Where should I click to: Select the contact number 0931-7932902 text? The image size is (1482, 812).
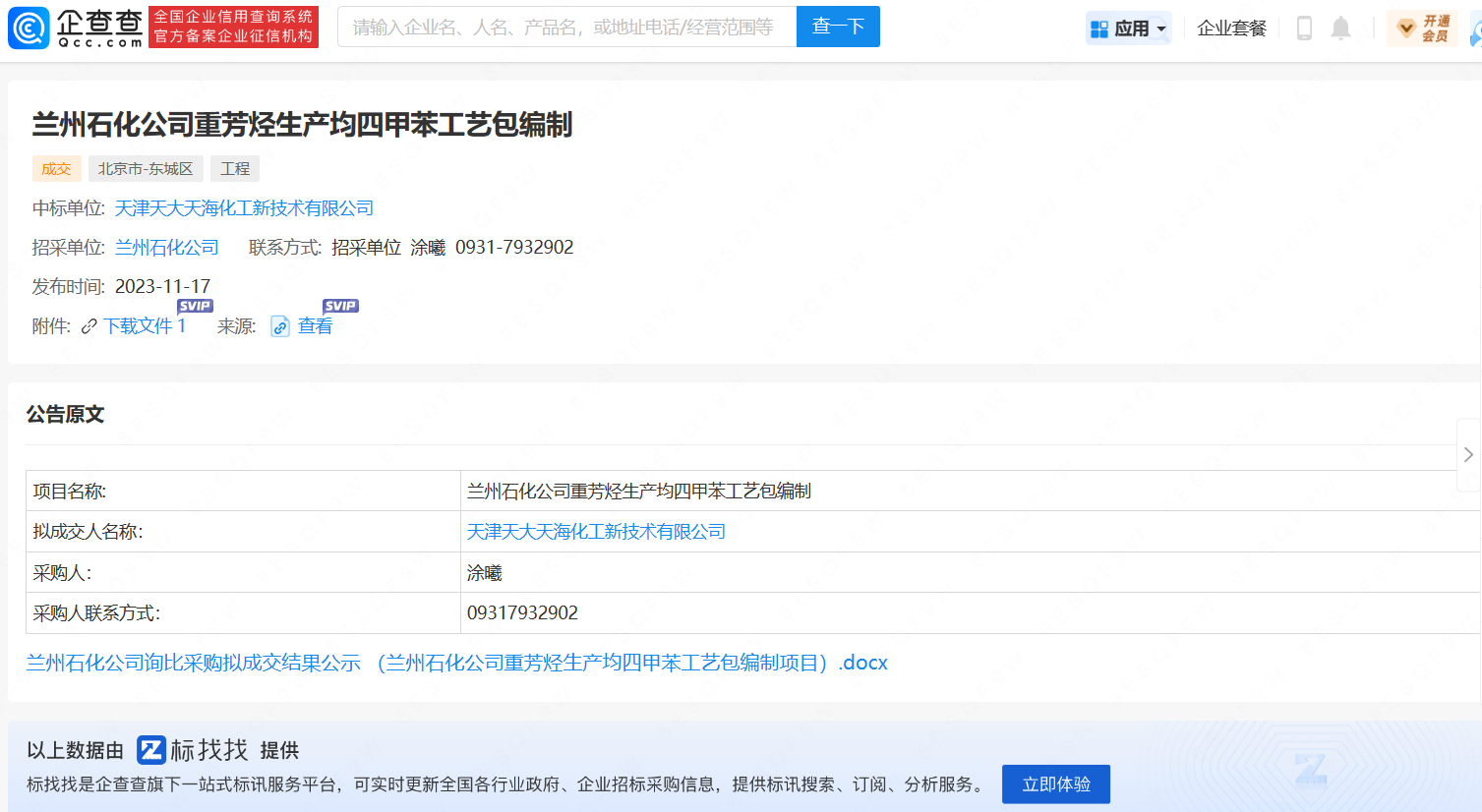click(x=514, y=248)
